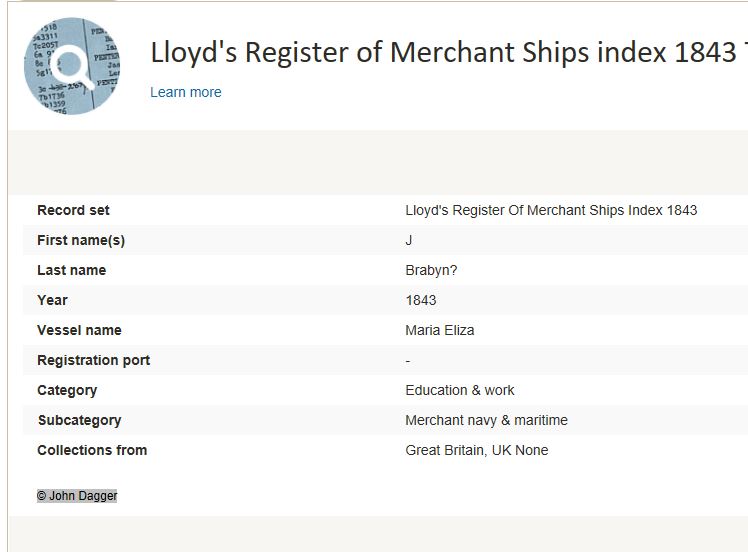The image size is (748, 552).
Task: Select the Last name field label
Action: pos(71,270)
